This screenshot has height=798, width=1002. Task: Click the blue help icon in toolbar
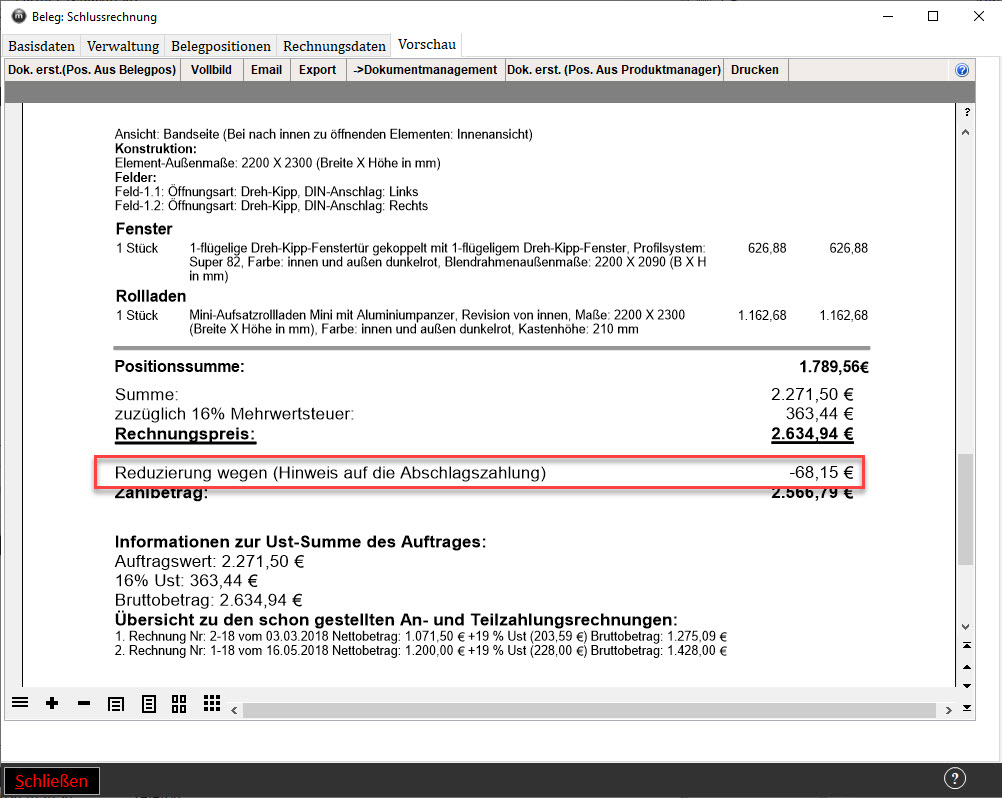(962, 70)
